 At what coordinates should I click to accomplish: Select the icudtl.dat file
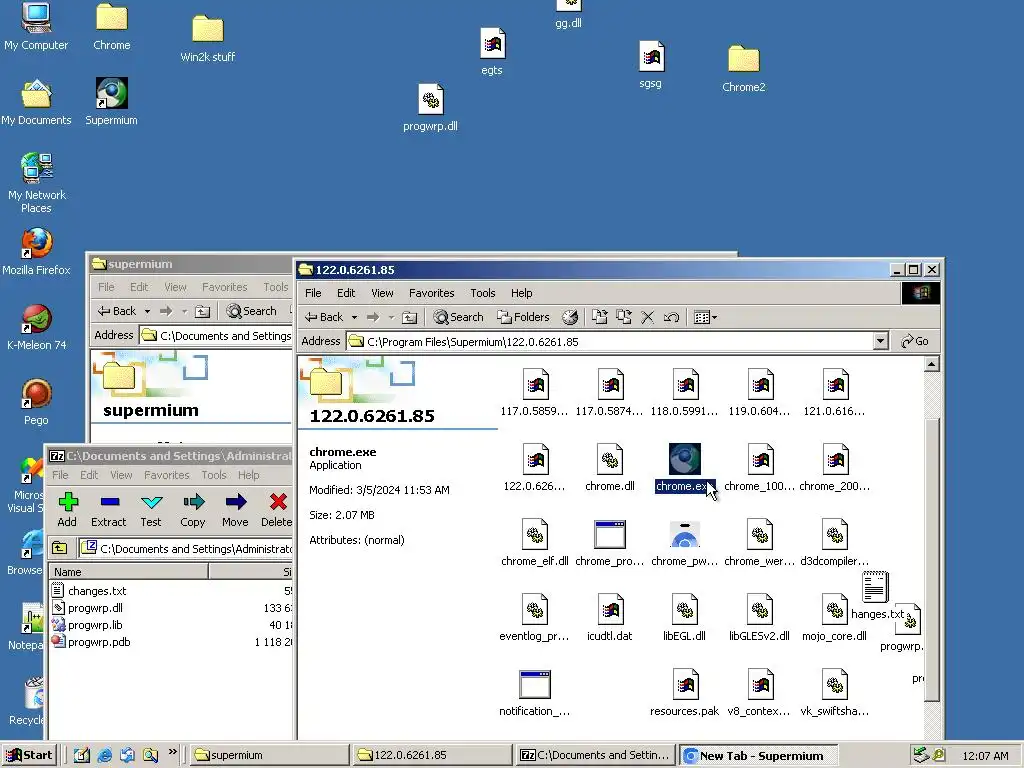click(609, 617)
